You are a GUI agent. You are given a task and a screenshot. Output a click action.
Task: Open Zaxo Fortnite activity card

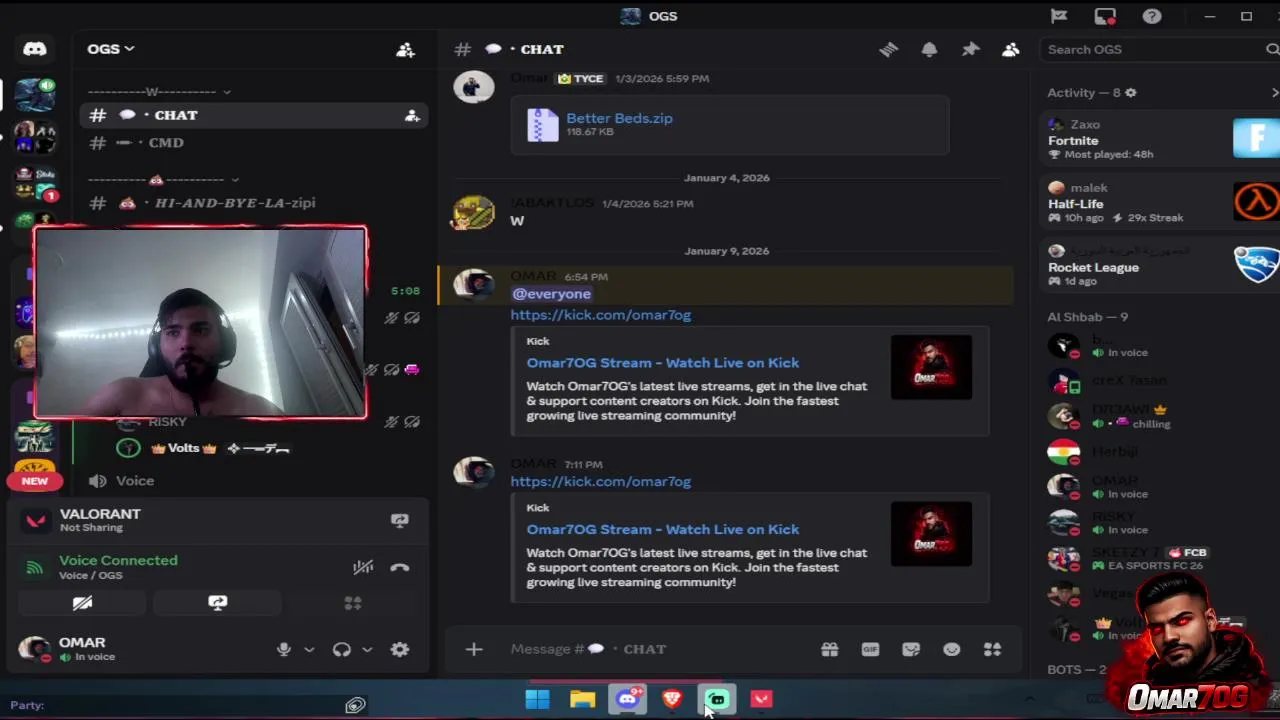coord(1160,139)
